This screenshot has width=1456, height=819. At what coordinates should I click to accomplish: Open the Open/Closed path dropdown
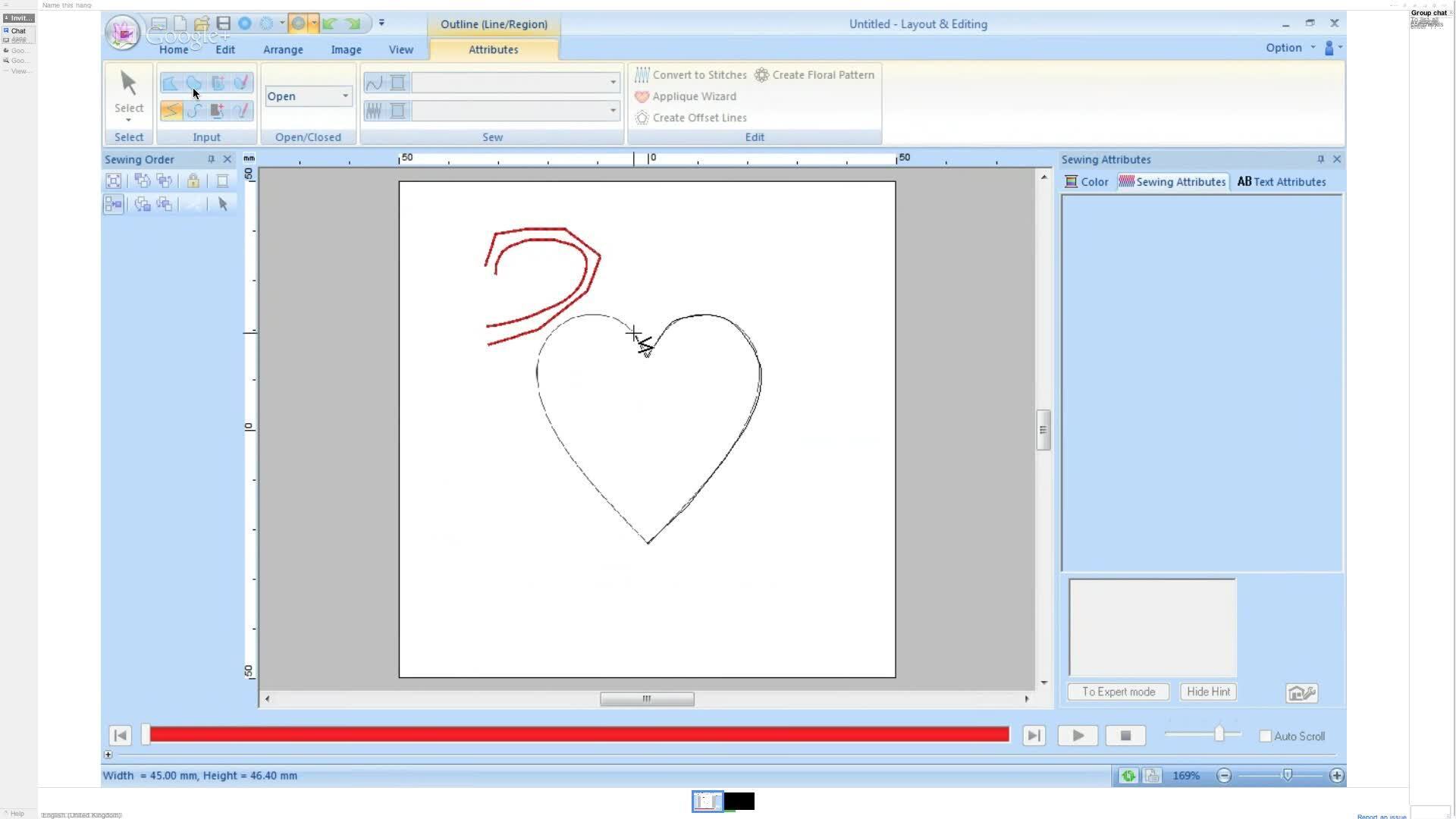point(345,96)
